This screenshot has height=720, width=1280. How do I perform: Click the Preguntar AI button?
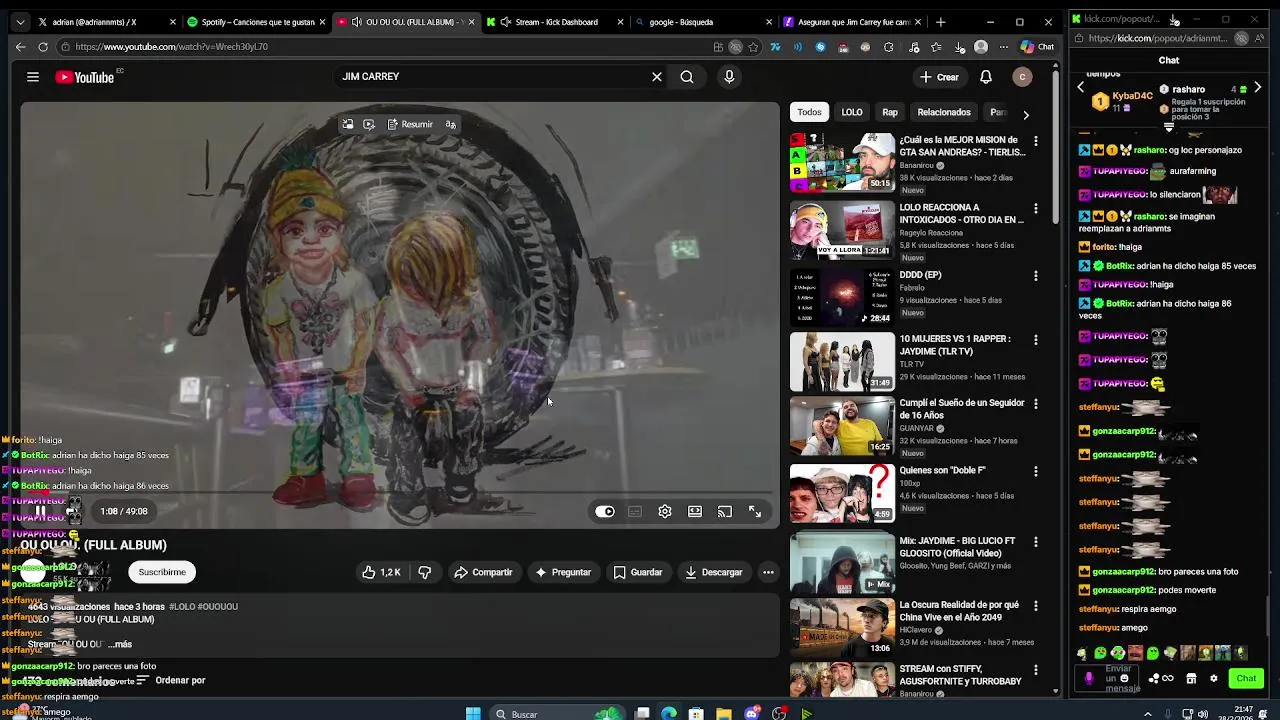tap(563, 572)
